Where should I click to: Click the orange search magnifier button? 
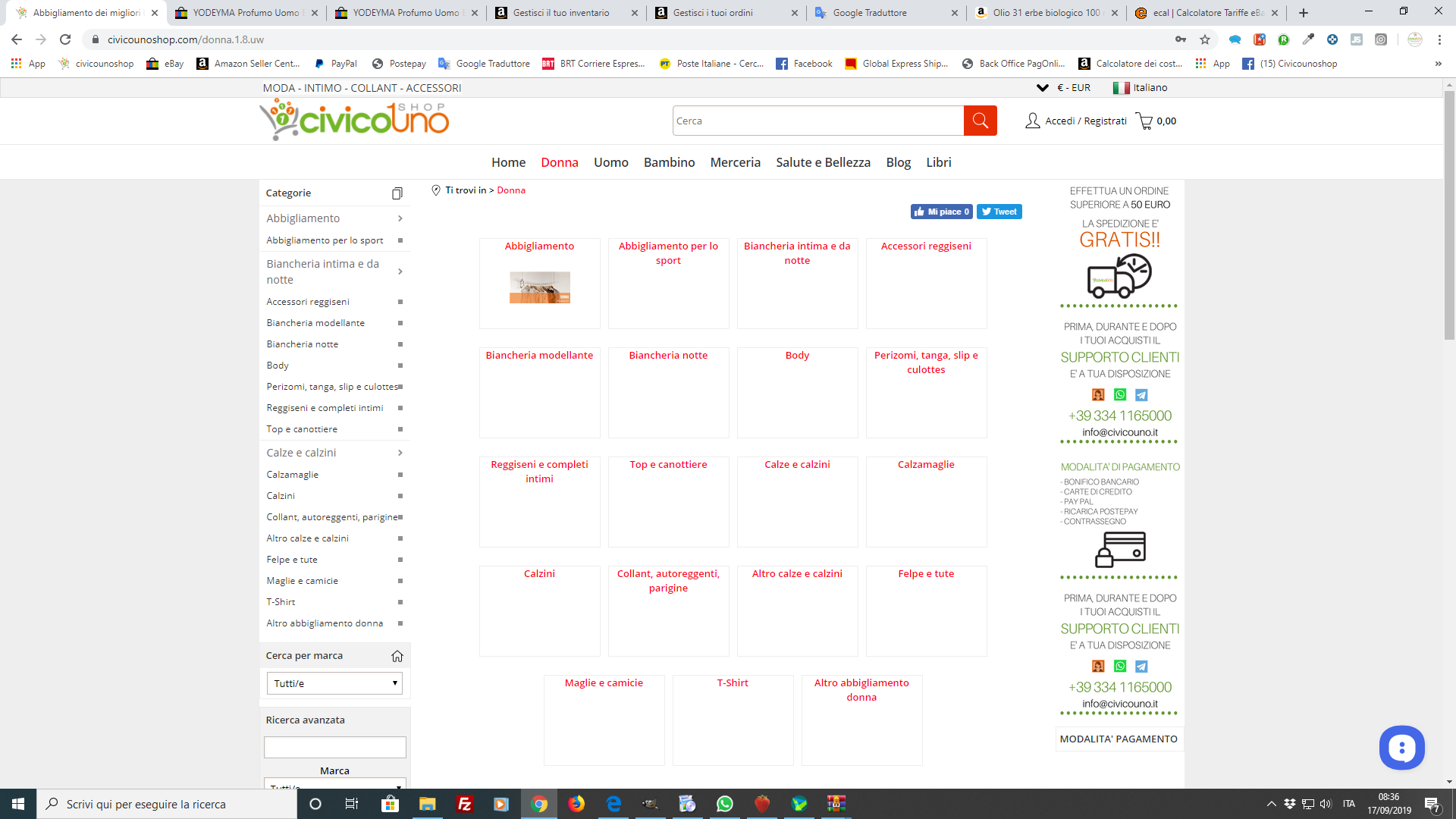pyautogui.click(x=980, y=121)
